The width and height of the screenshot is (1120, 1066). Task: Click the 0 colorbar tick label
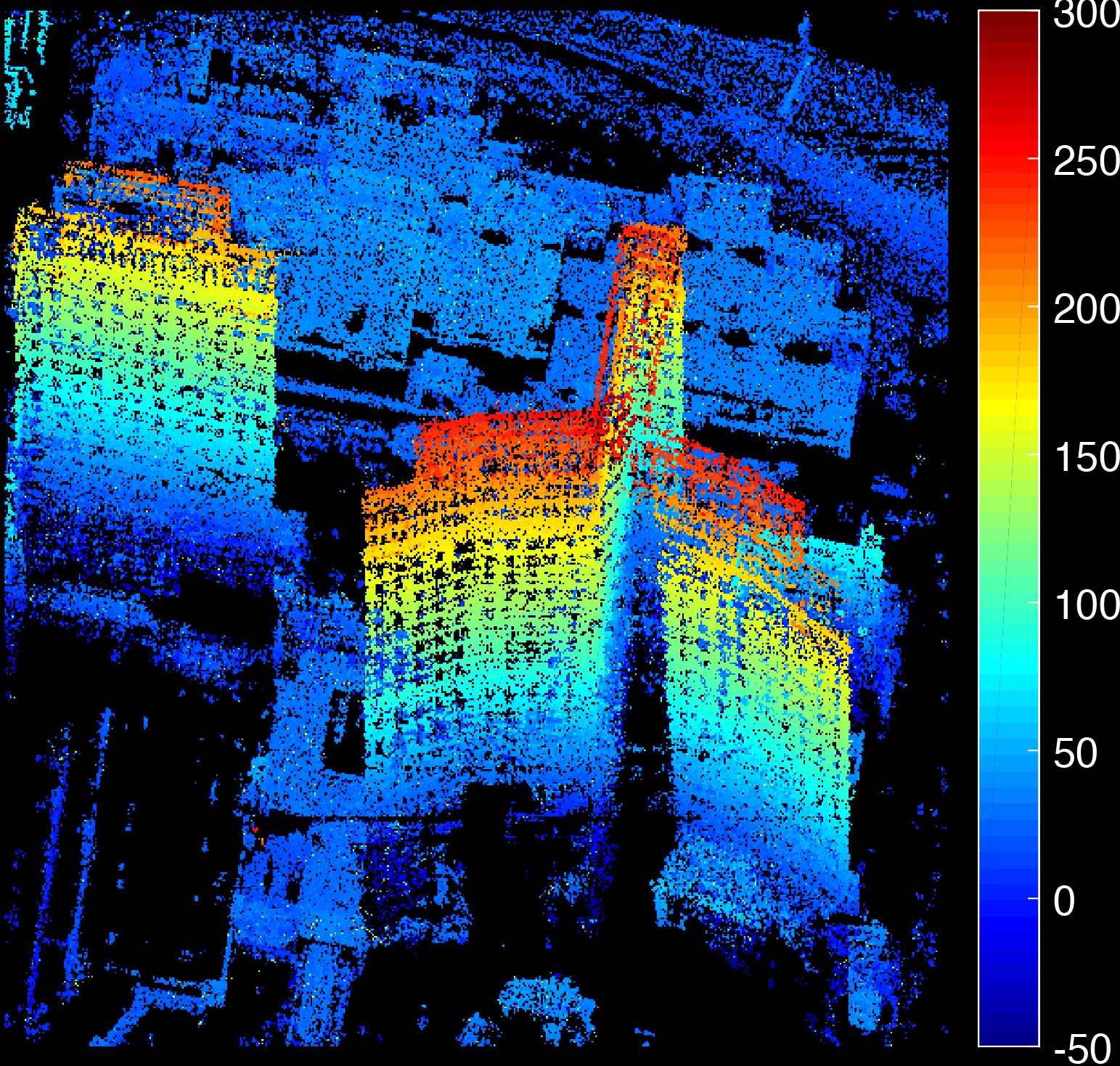click(1064, 901)
